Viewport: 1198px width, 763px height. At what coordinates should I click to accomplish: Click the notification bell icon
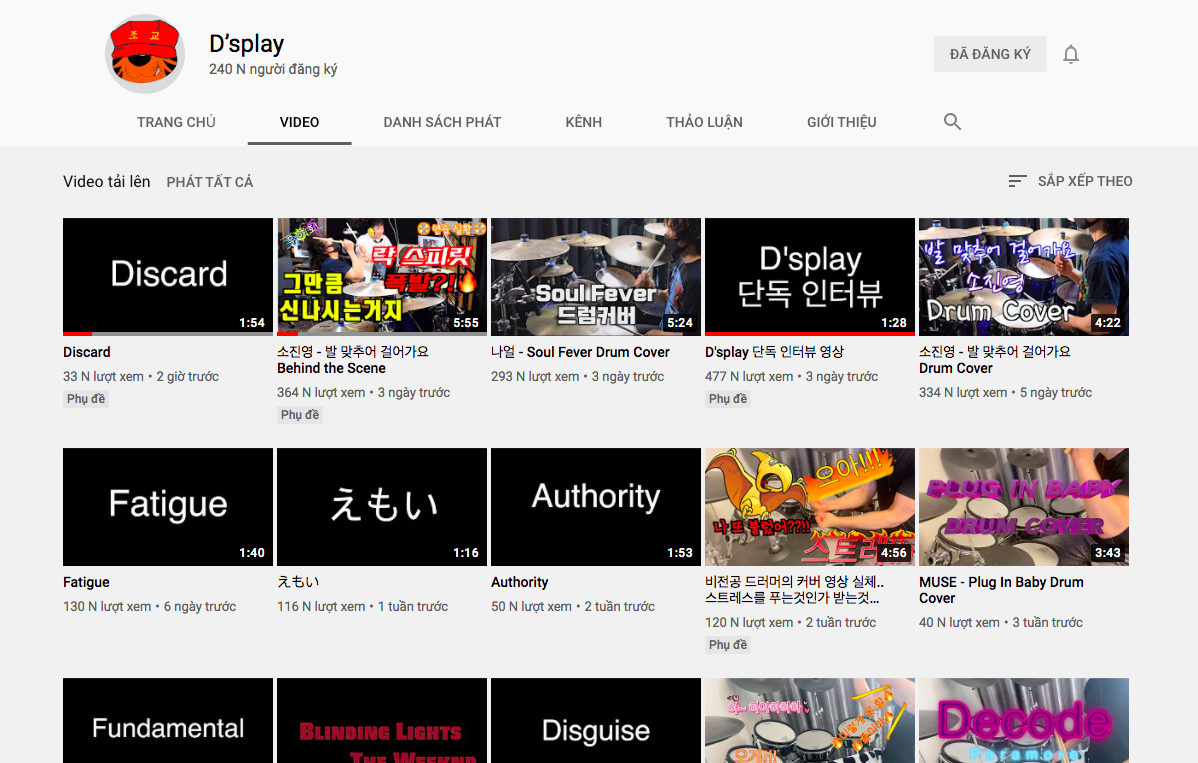[x=1070, y=54]
